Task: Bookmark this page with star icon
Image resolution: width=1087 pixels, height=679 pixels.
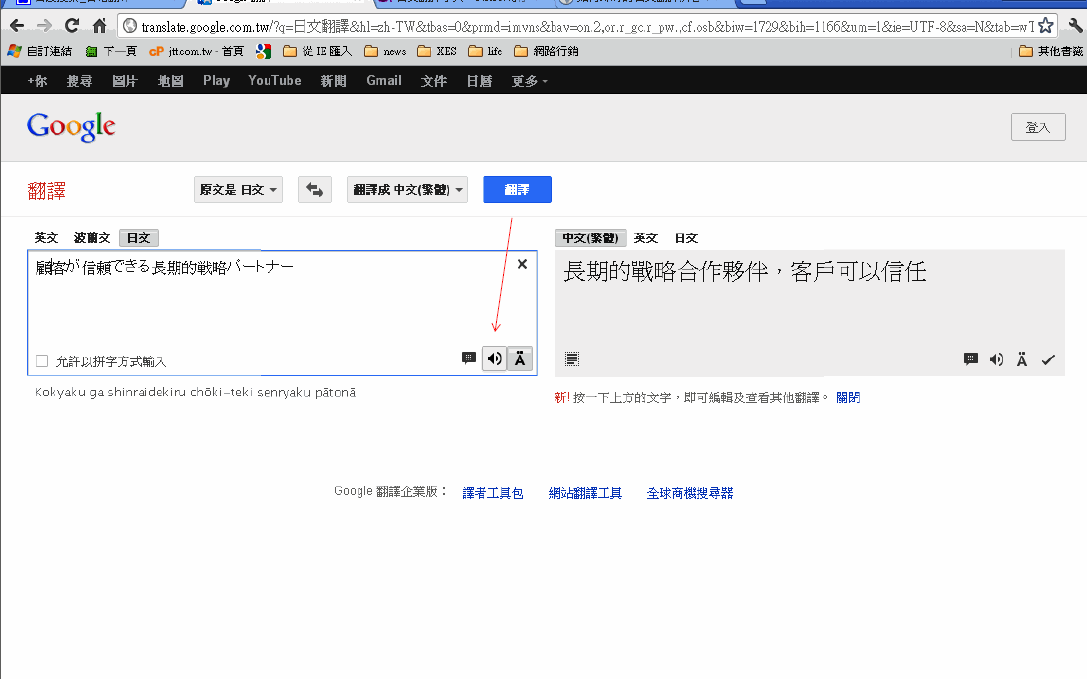Action: coord(1046,26)
